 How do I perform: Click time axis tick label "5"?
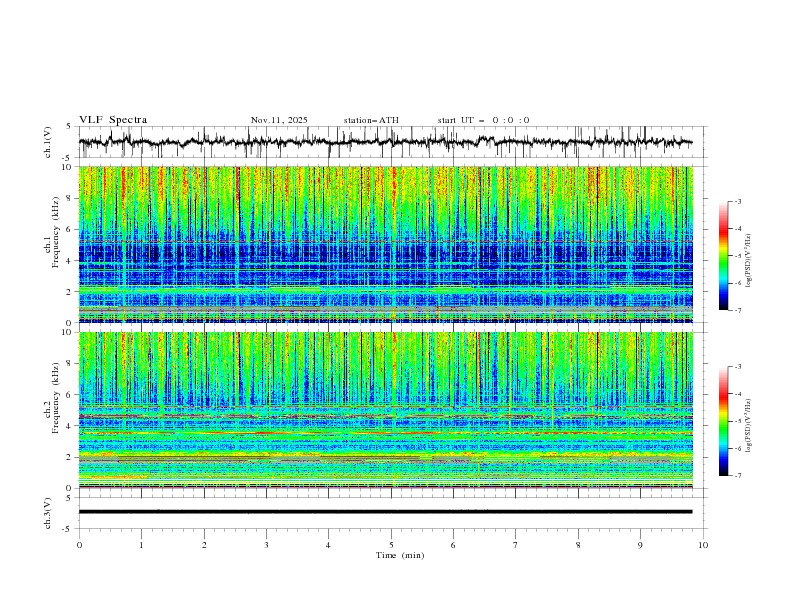tap(391, 545)
